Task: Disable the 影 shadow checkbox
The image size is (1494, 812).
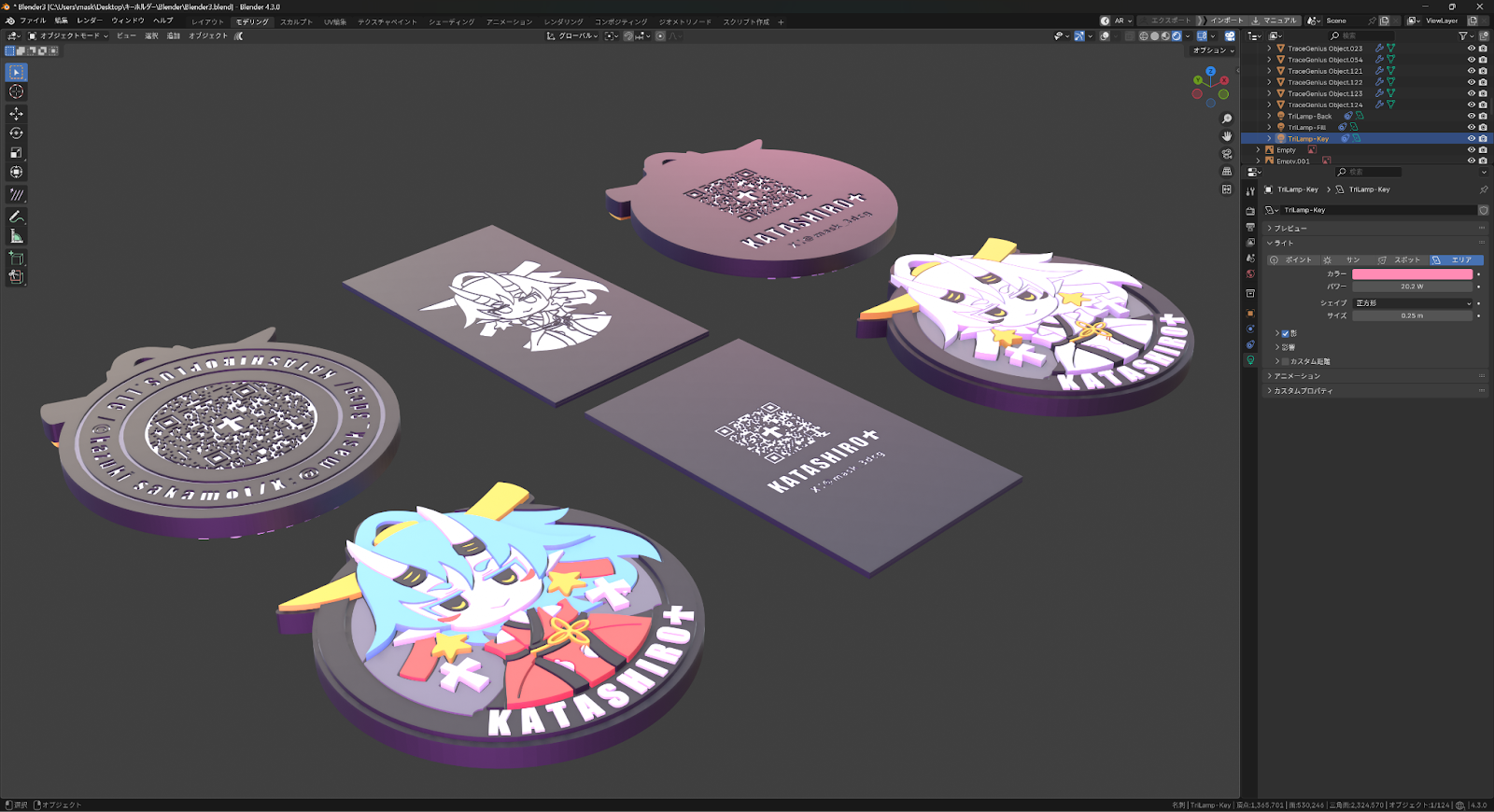Action: coord(1286,333)
